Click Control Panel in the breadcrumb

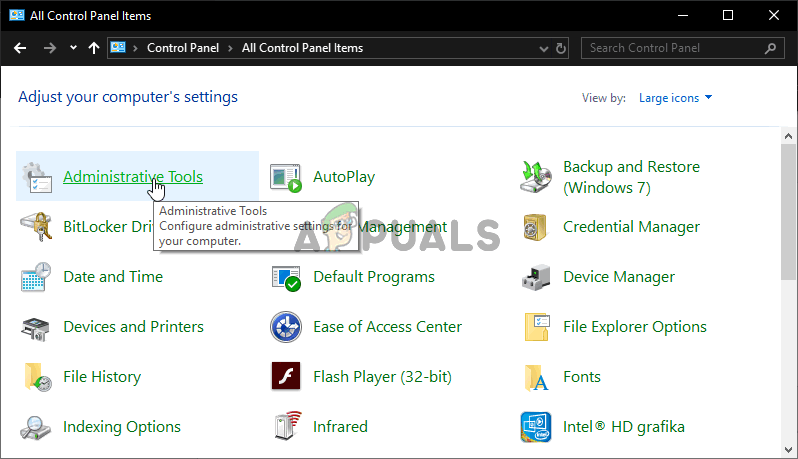[x=183, y=48]
